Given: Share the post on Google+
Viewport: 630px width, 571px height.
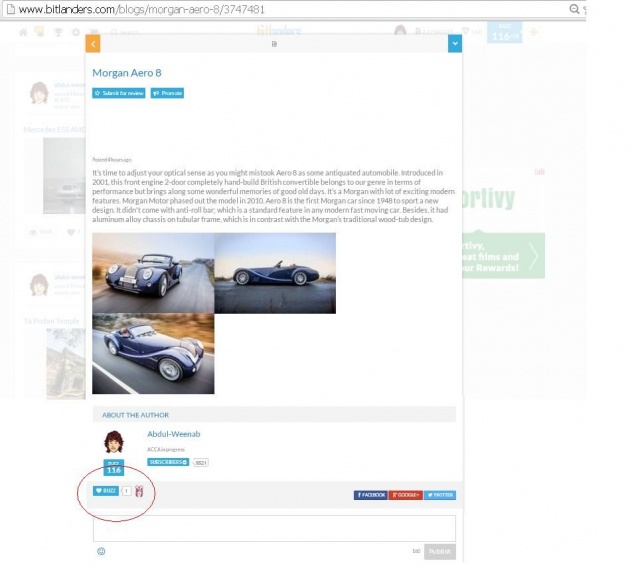Looking at the screenshot, I should pyautogui.click(x=405, y=495).
